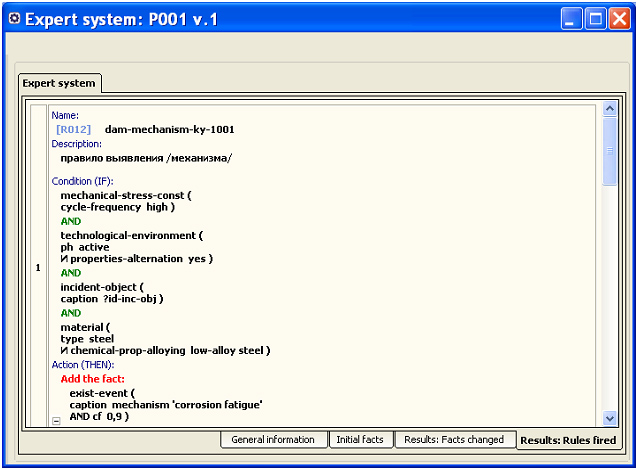Switch to General information tab
636x469 pixels.
[x=273, y=439]
